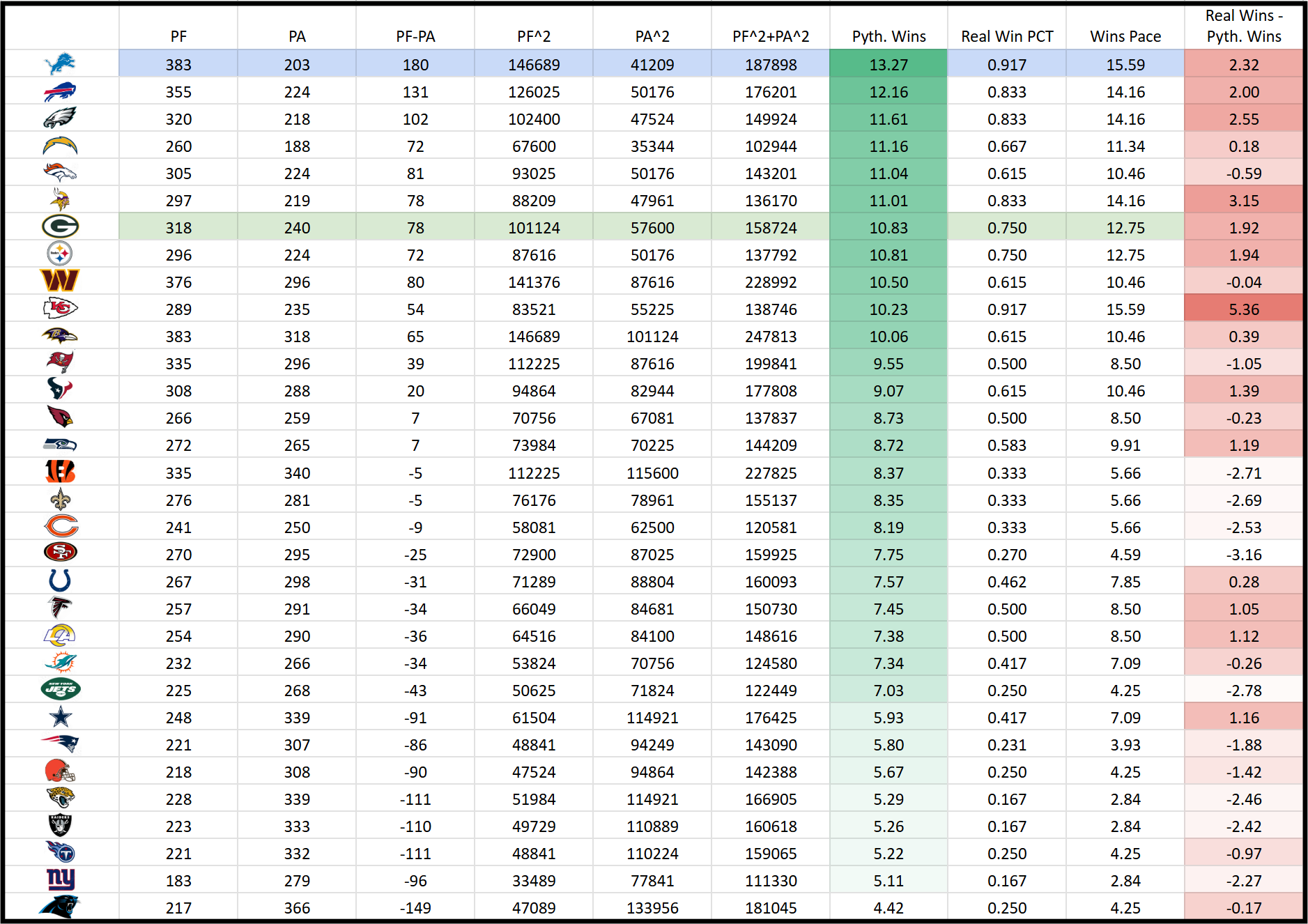This screenshot has width=1308, height=924.
Task: Click the Real Win PCT cell 0.462
Action: click(1007, 581)
